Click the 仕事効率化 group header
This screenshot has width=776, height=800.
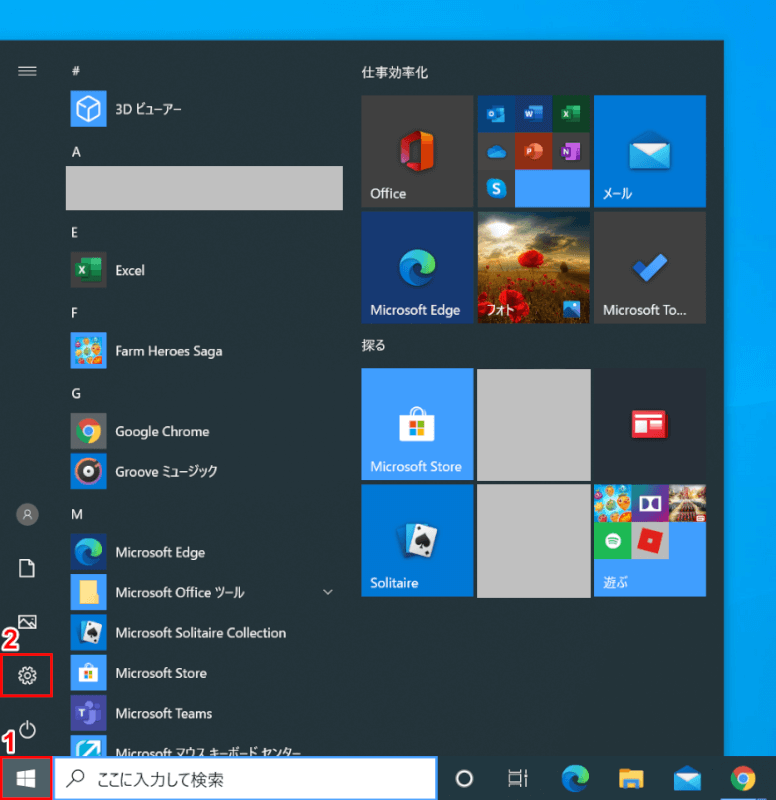tap(394, 72)
